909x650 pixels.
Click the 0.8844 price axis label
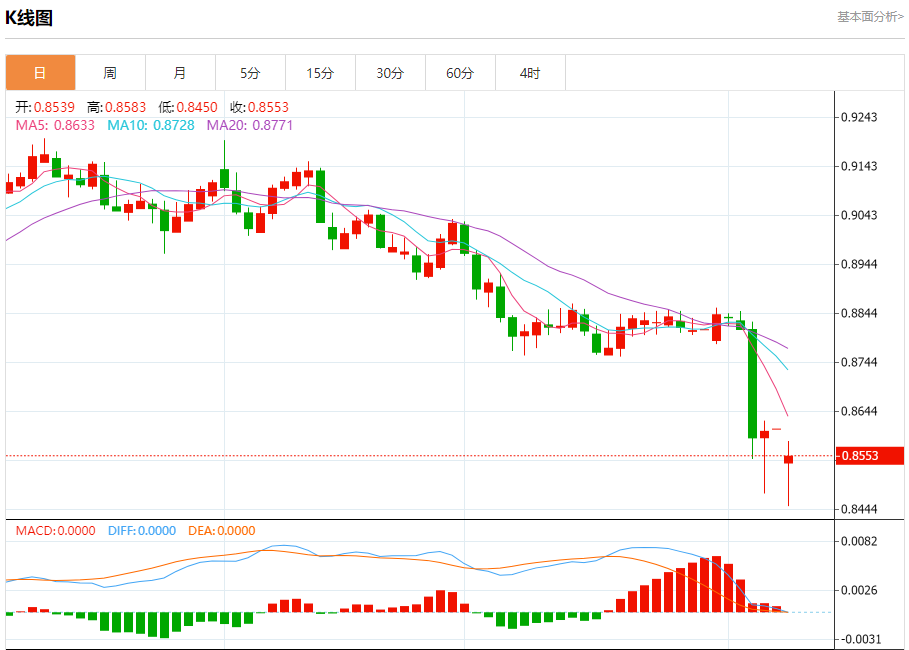(859, 313)
